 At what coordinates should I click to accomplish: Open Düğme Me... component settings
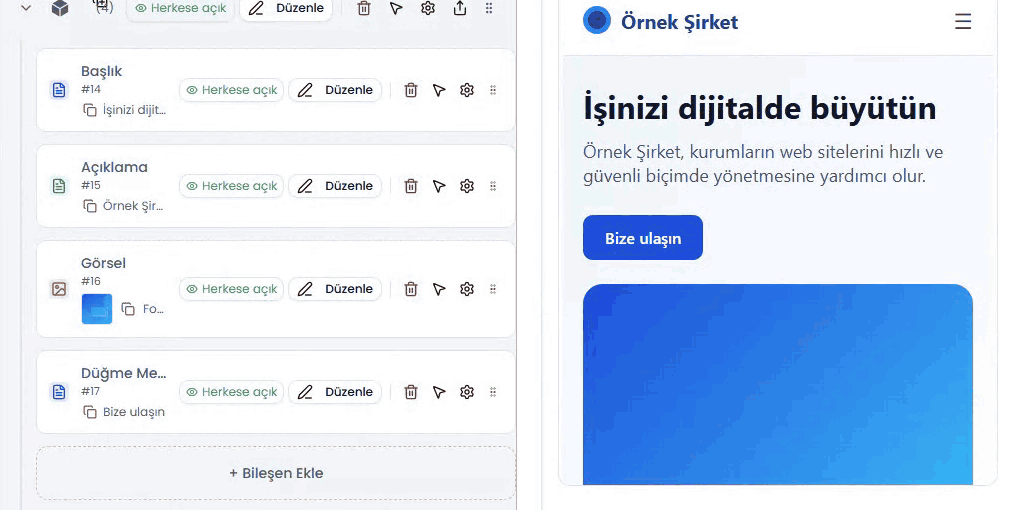(x=467, y=392)
